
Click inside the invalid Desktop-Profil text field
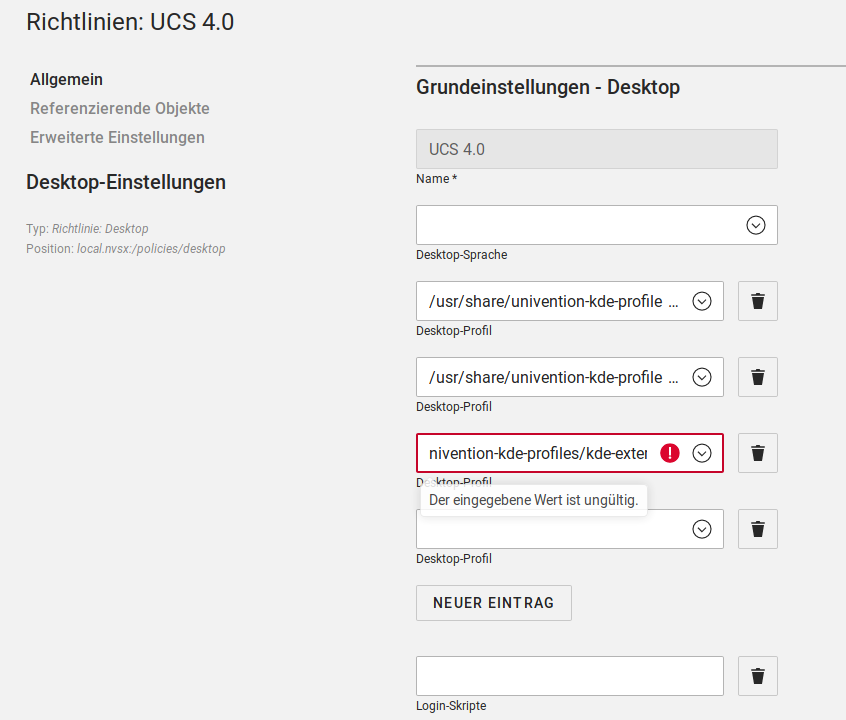click(x=538, y=453)
